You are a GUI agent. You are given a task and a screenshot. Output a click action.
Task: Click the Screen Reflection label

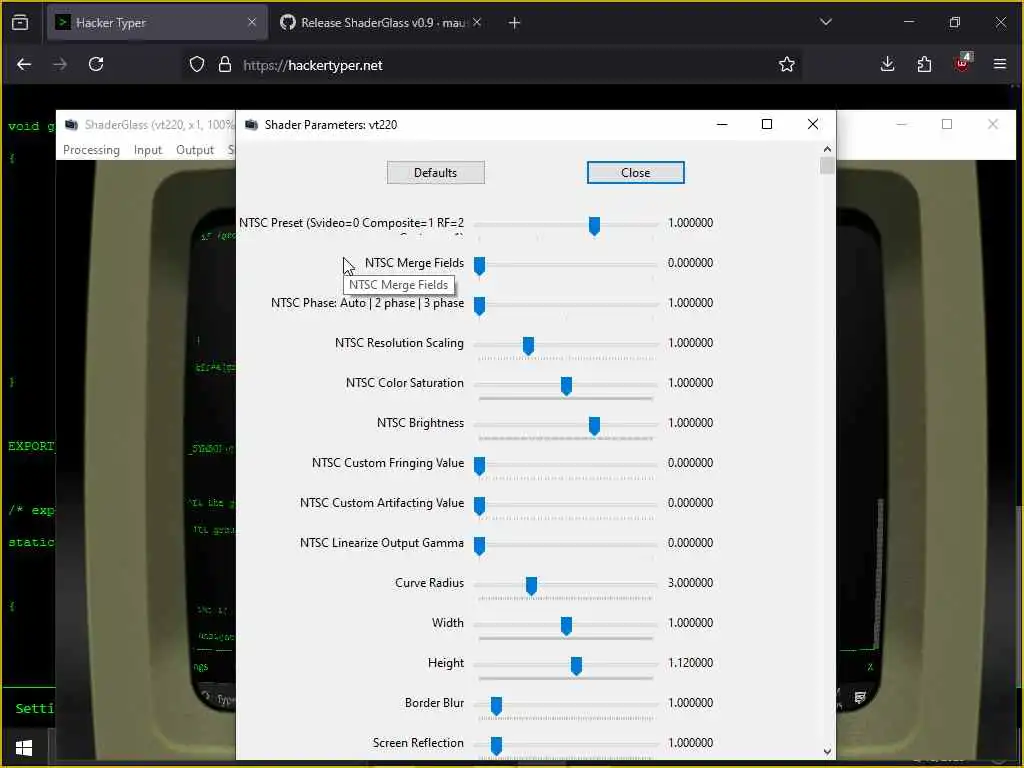pos(418,743)
